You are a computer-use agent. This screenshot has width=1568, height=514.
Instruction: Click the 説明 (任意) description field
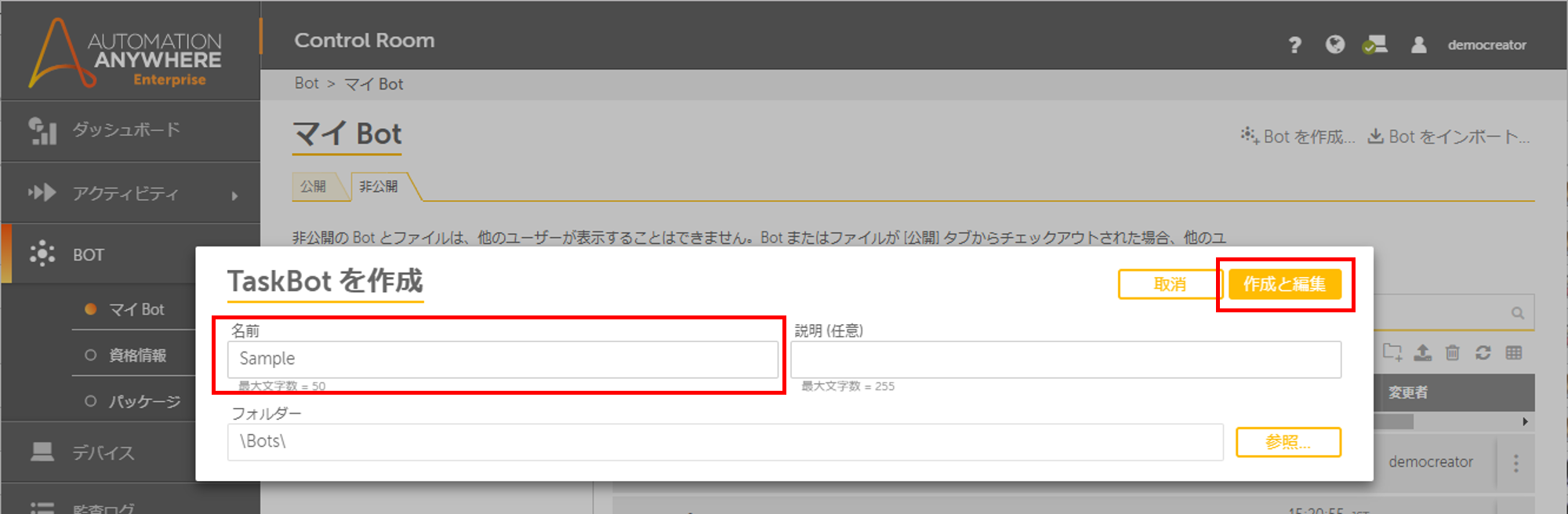tap(1066, 359)
